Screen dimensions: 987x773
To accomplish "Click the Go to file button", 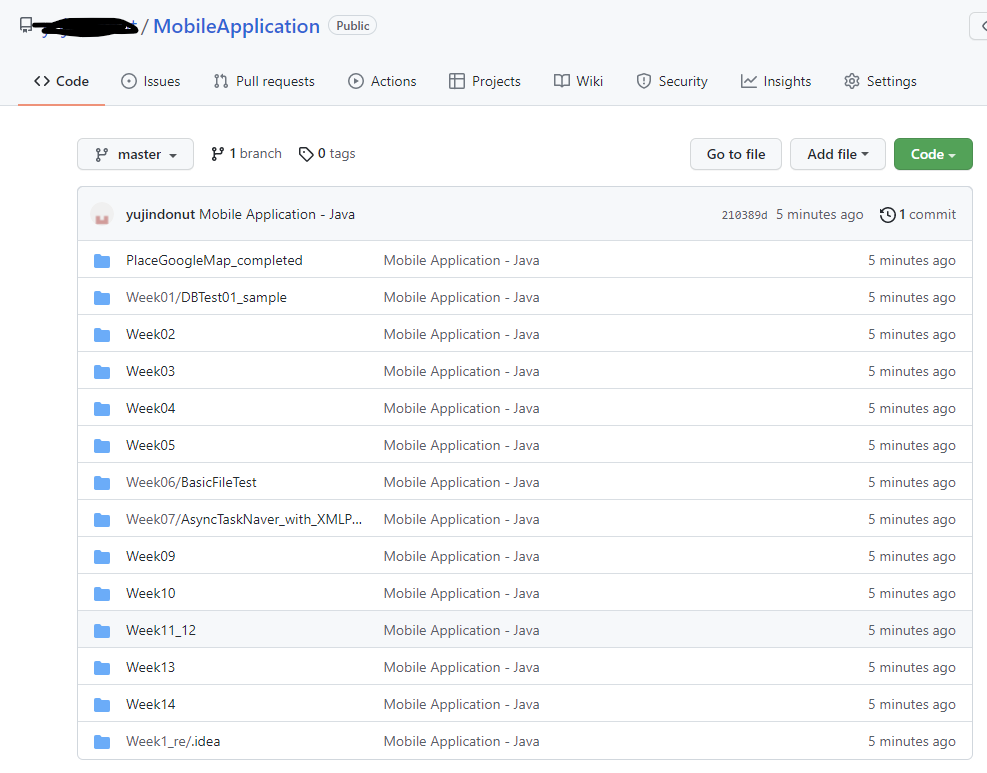I will click(x=736, y=154).
